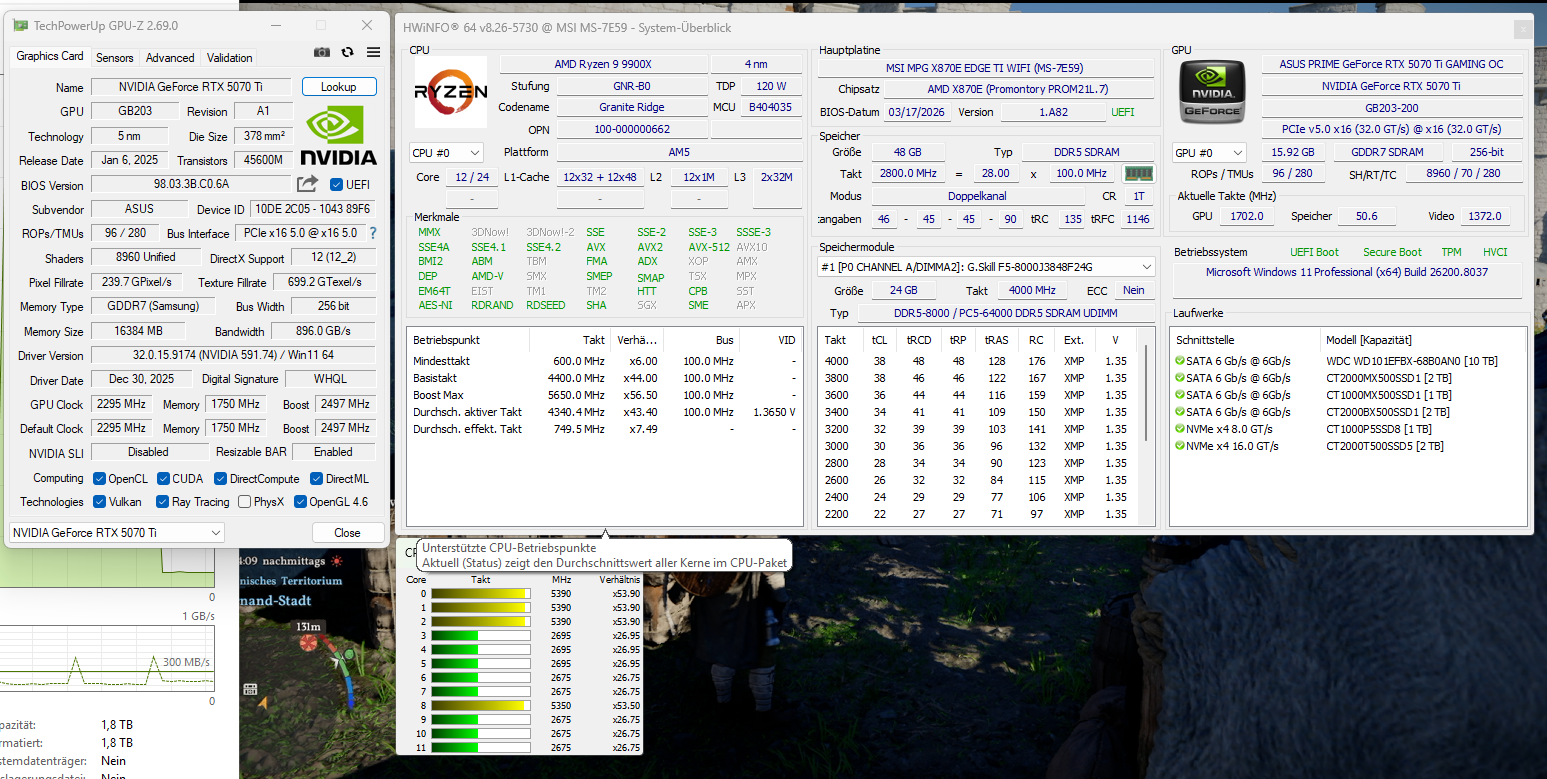Refresh GPU-Z data with the refresh icon
The height and width of the screenshot is (779, 1547).
coord(347,52)
